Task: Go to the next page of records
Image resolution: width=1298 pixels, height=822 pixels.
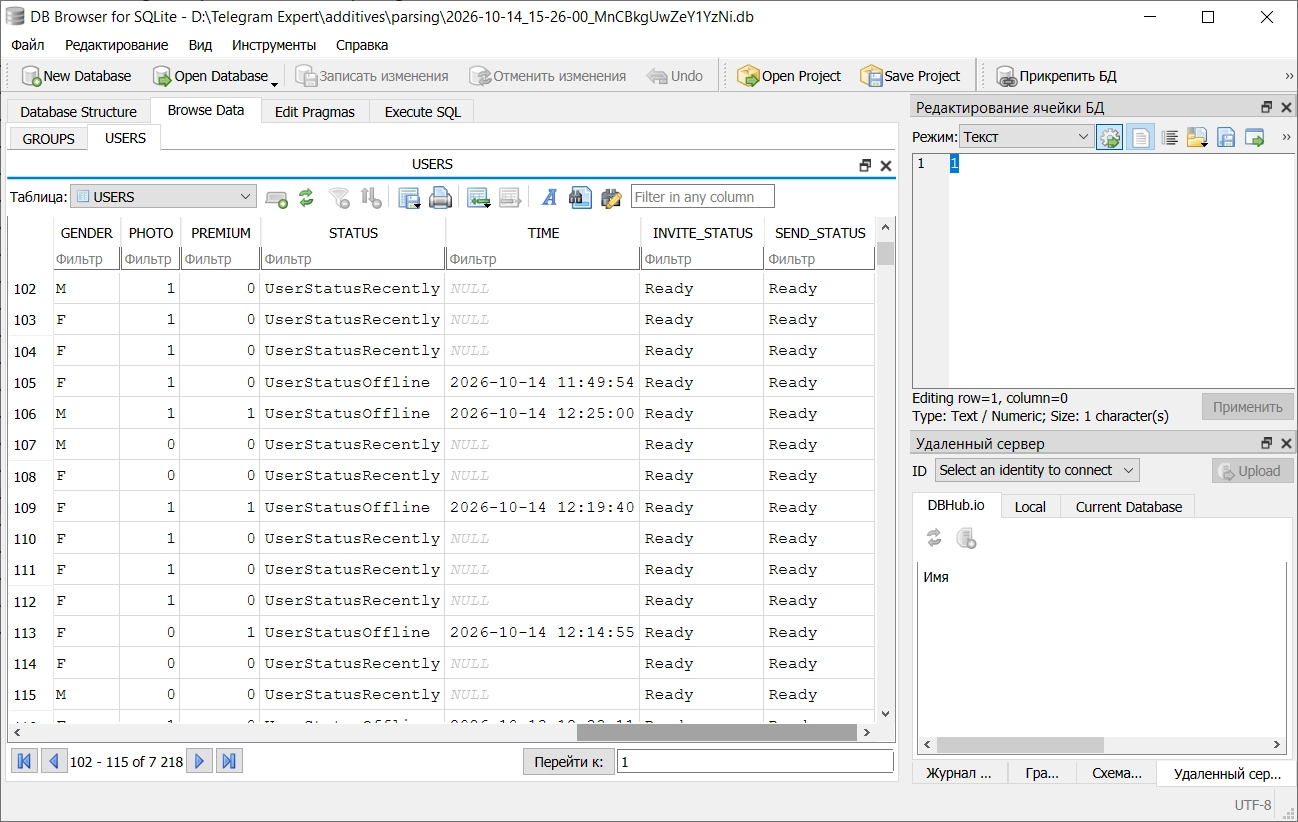Action: click(x=200, y=762)
